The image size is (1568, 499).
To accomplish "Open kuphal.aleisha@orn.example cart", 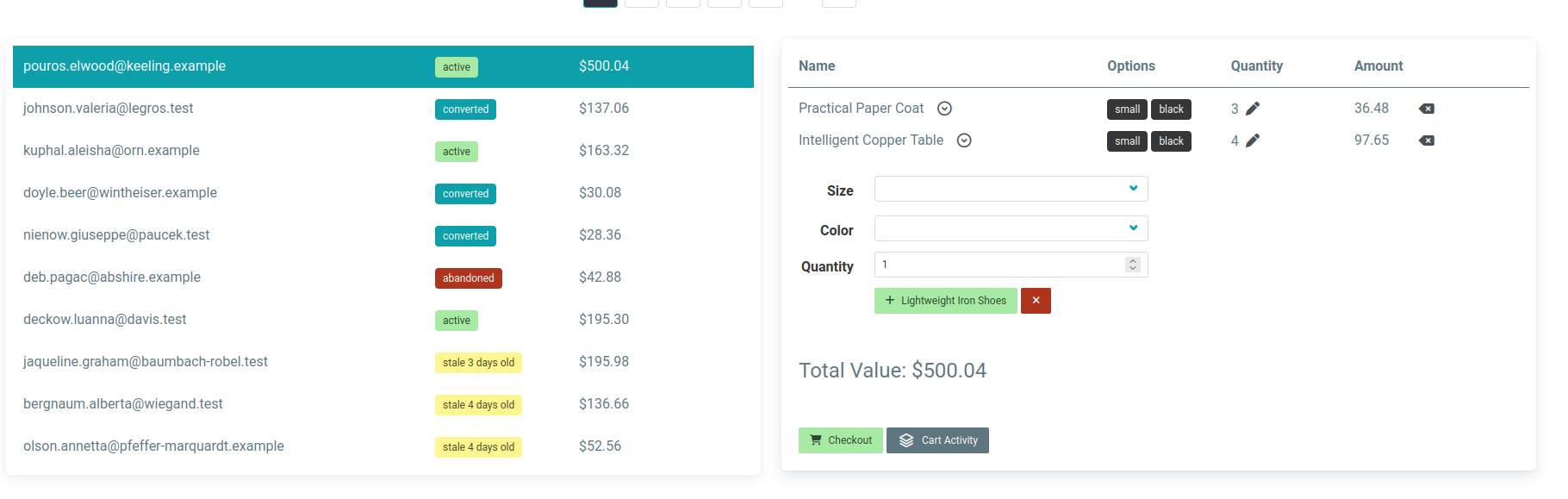I will (111, 151).
